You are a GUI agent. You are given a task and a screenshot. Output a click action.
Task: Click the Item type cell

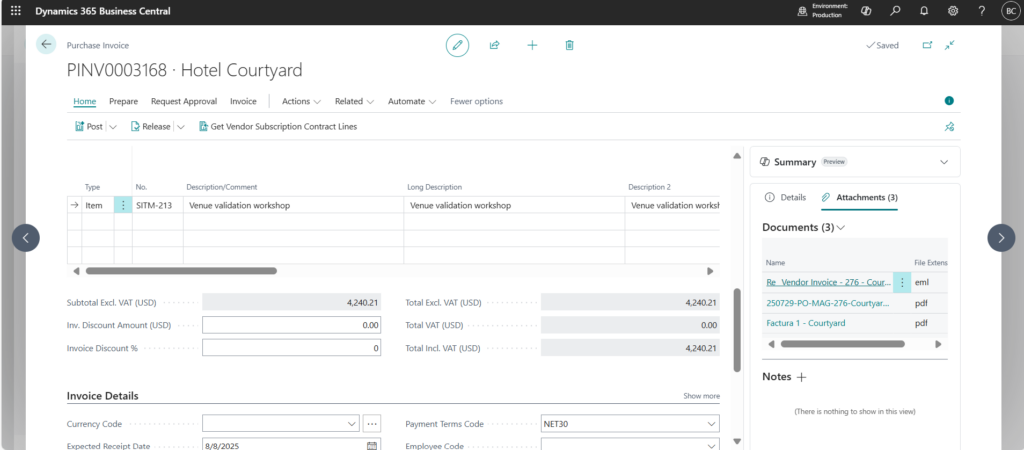tap(97, 205)
